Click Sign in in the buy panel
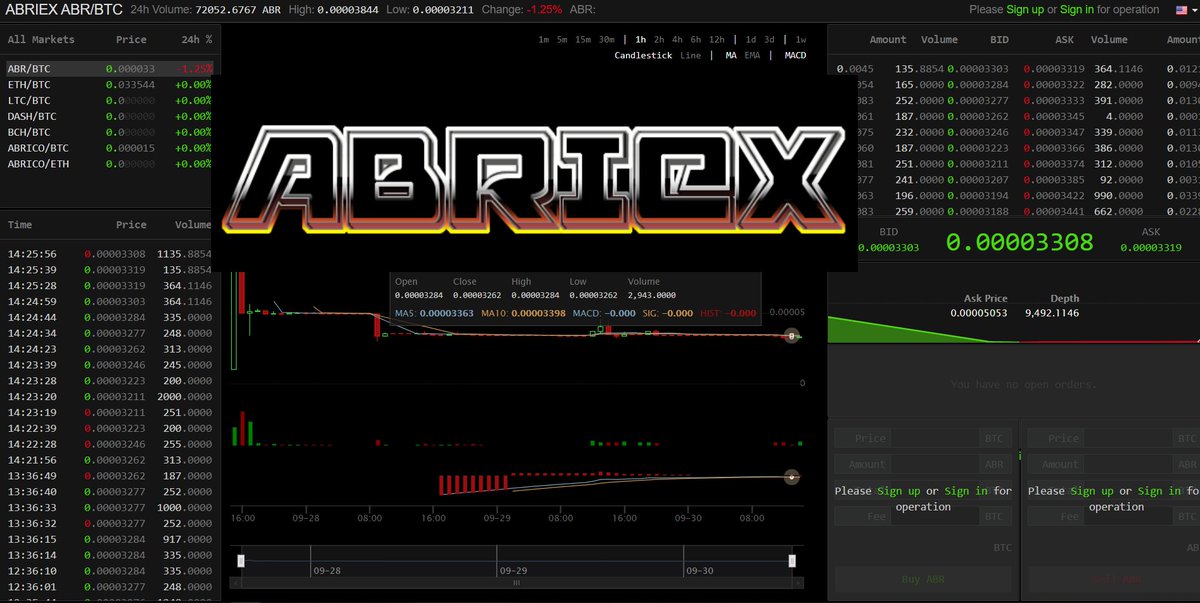The image size is (1200, 603). point(966,491)
